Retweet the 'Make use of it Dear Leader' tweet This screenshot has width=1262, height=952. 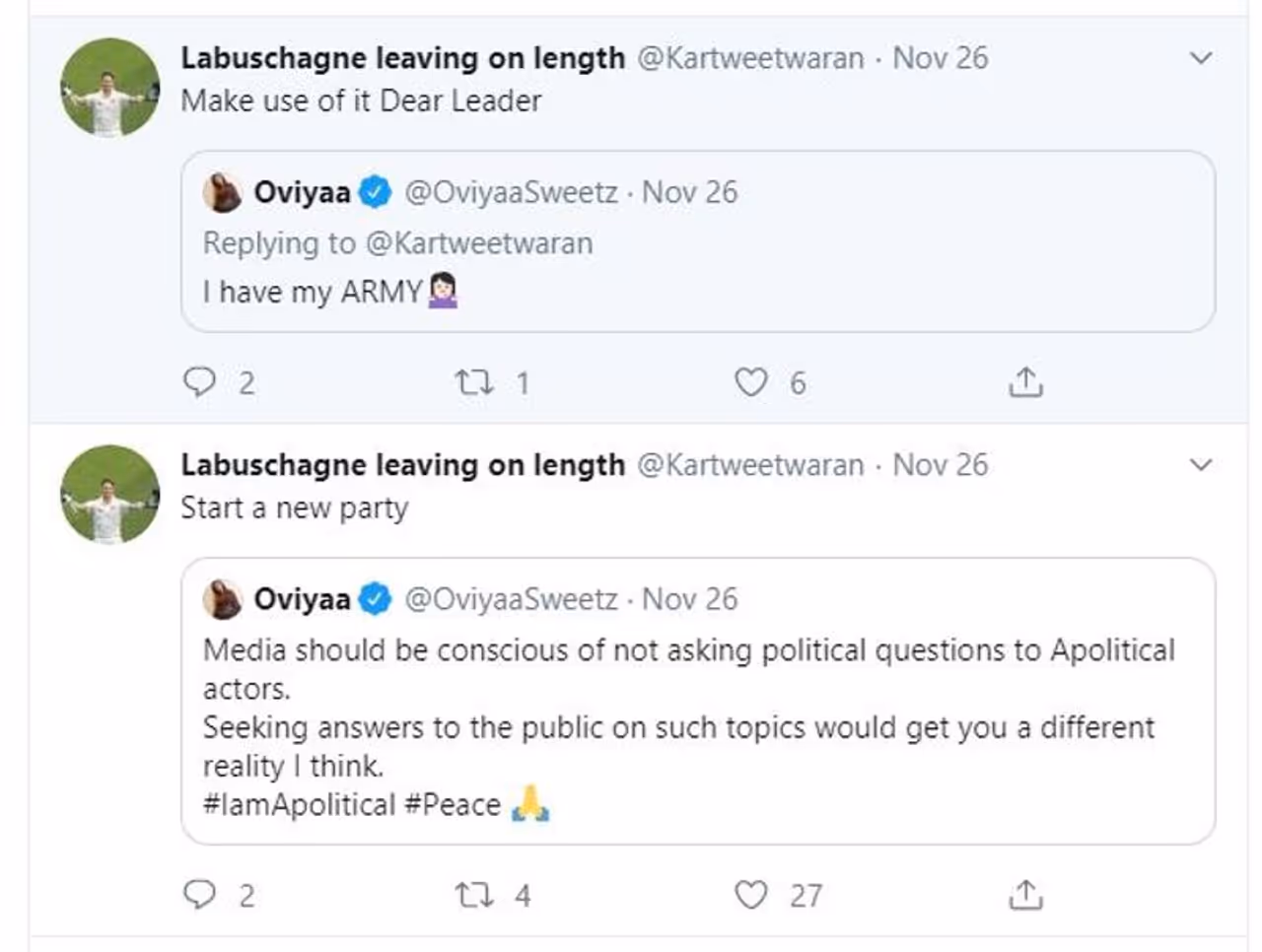point(474,381)
